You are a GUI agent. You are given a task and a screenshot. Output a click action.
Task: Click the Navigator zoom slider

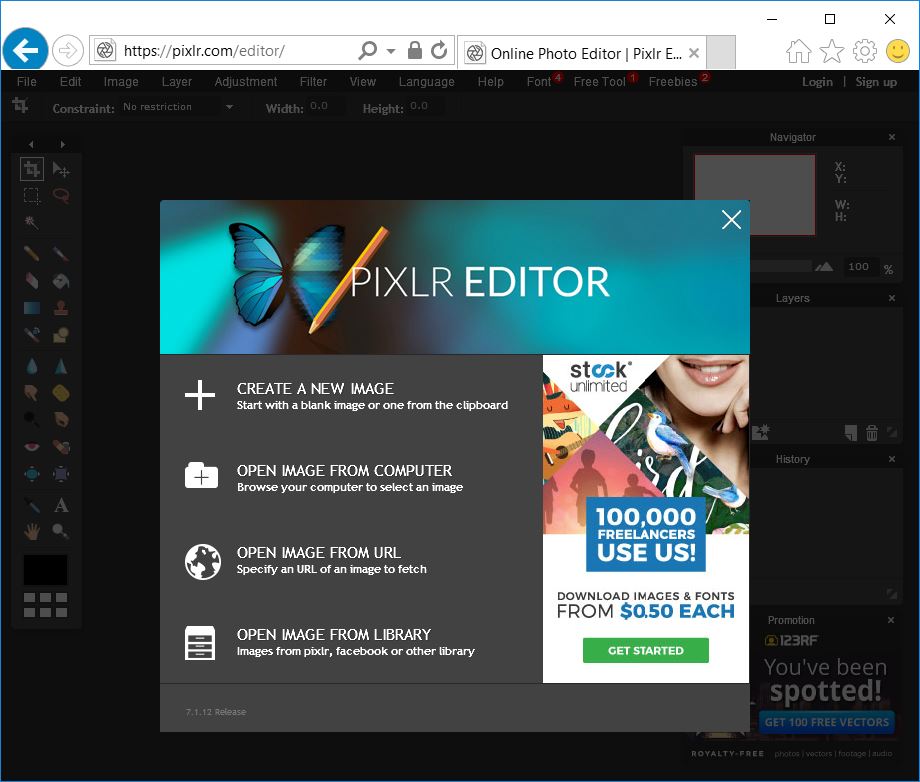pos(782,267)
